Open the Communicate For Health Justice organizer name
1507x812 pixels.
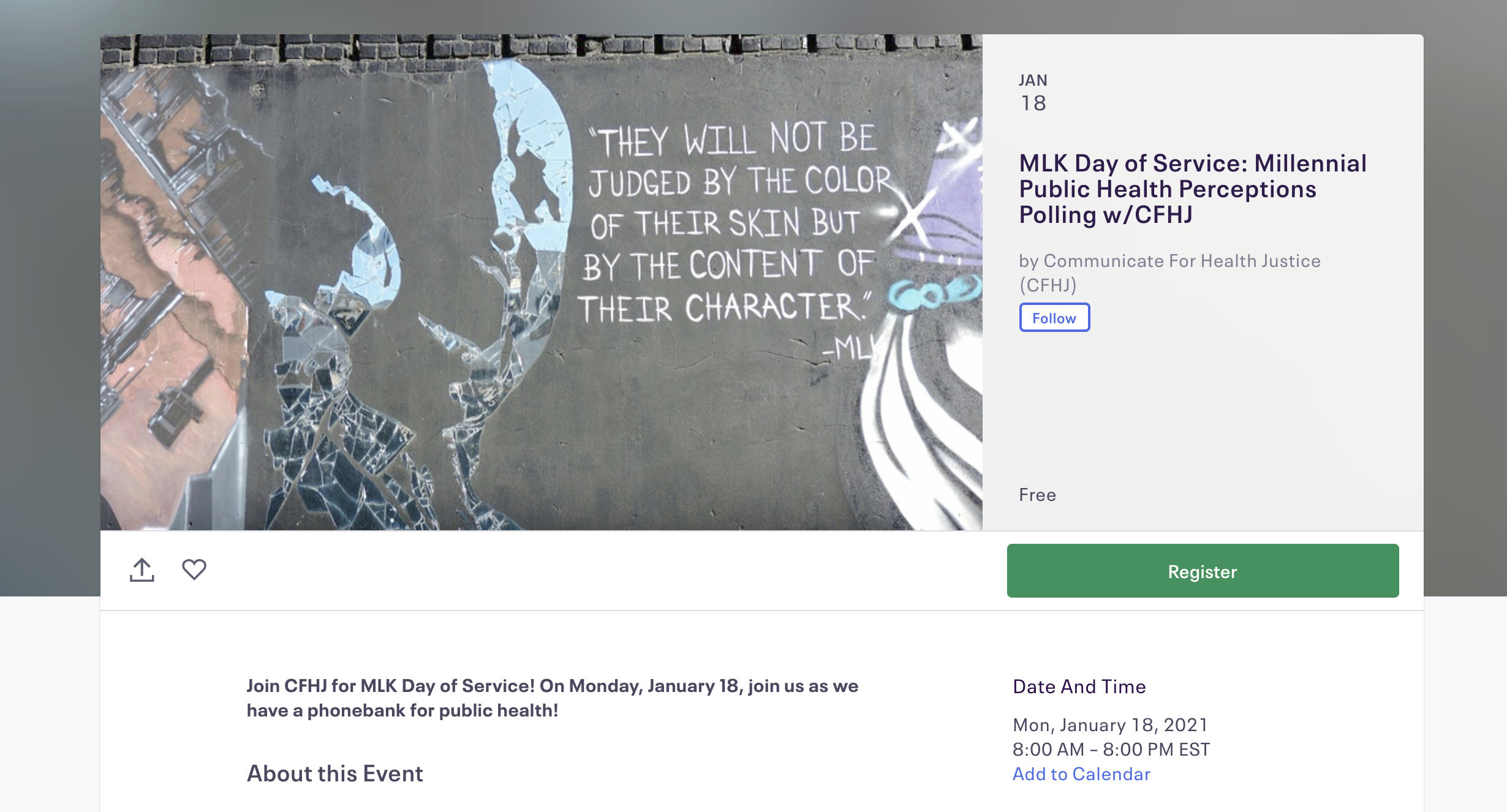pyautogui.click(x=1182, y=261)
